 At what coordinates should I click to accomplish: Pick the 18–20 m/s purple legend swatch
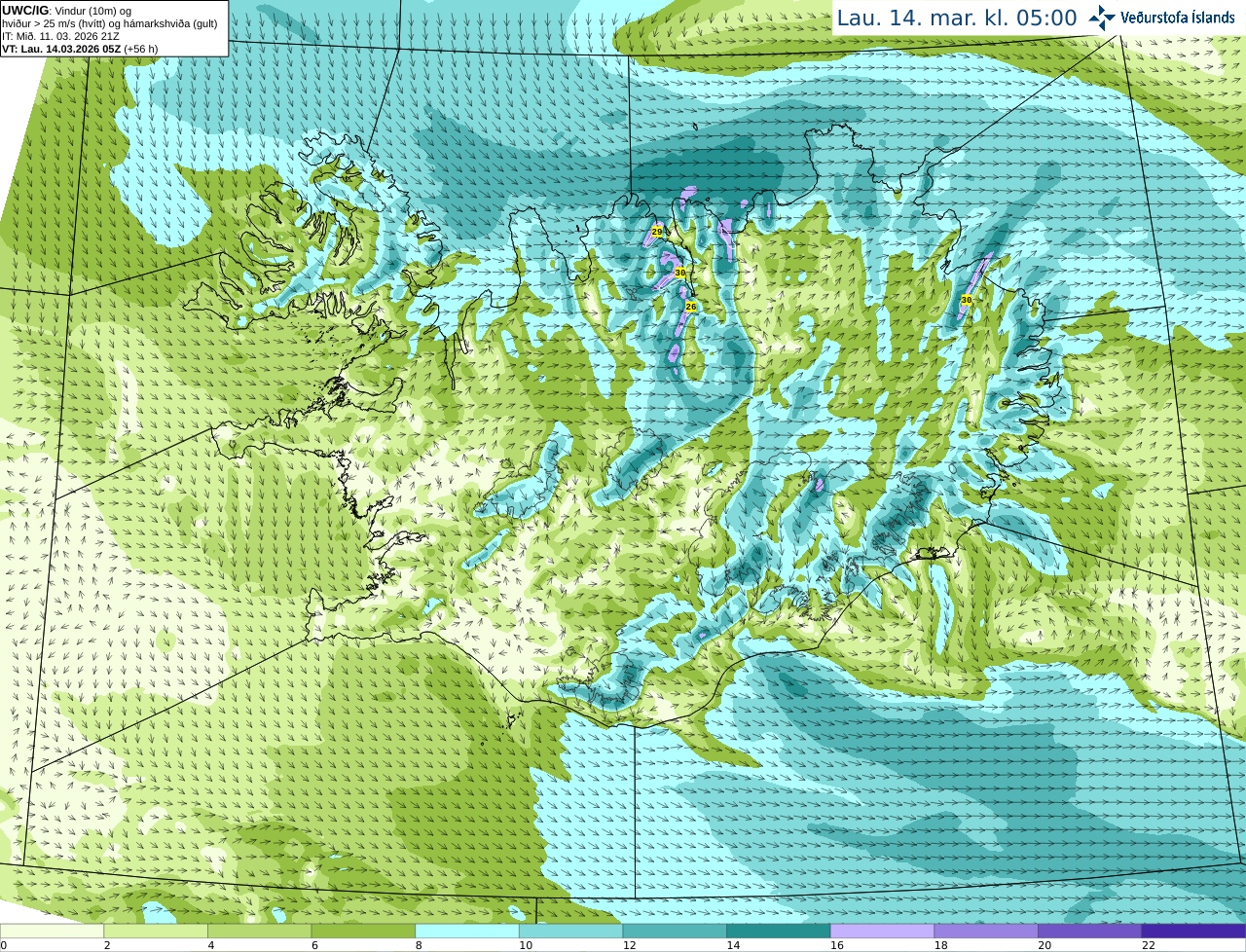(x=986, y=932)
